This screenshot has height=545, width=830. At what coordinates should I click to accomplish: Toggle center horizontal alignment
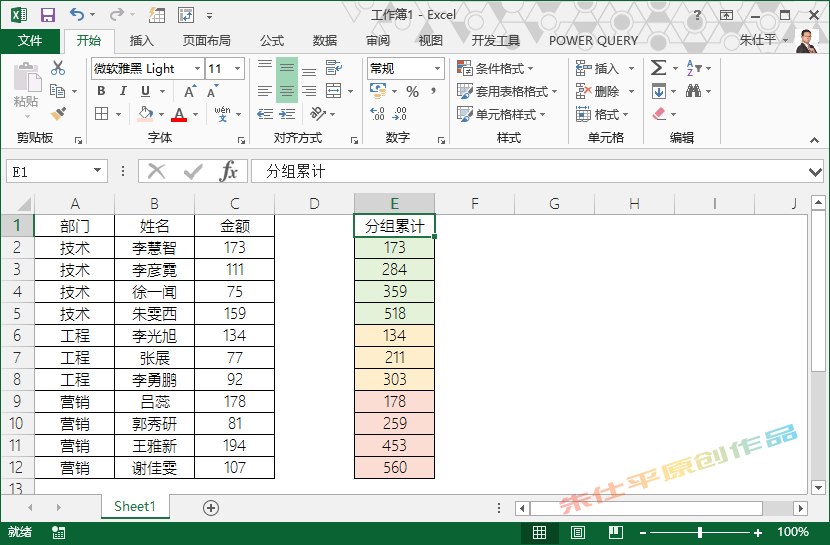(x=287, y=91)
